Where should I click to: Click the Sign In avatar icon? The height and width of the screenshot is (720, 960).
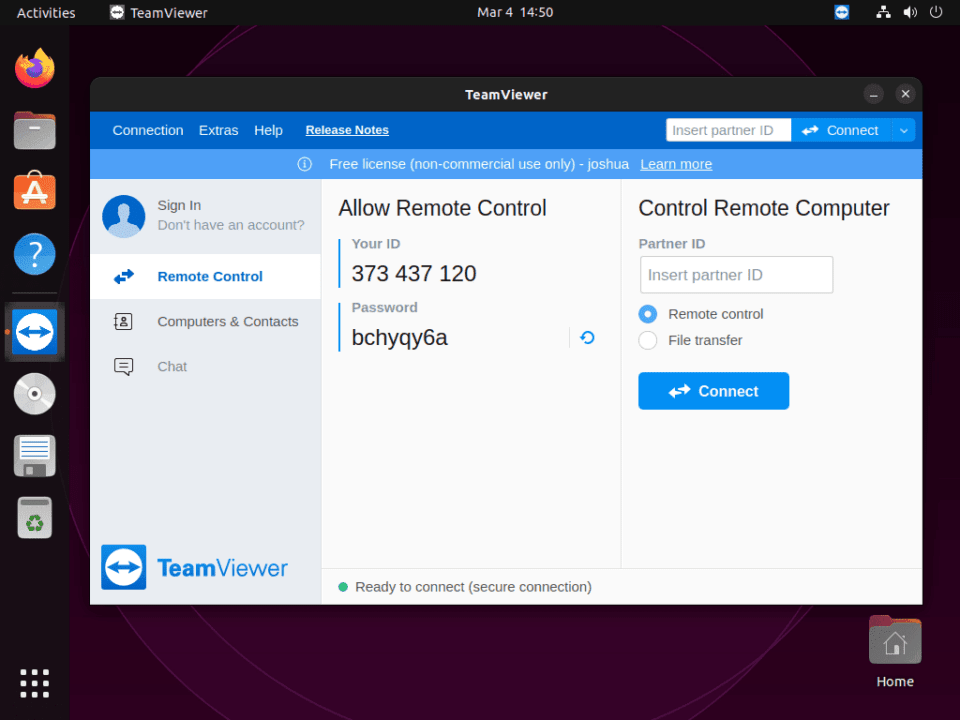coord(123,216)
